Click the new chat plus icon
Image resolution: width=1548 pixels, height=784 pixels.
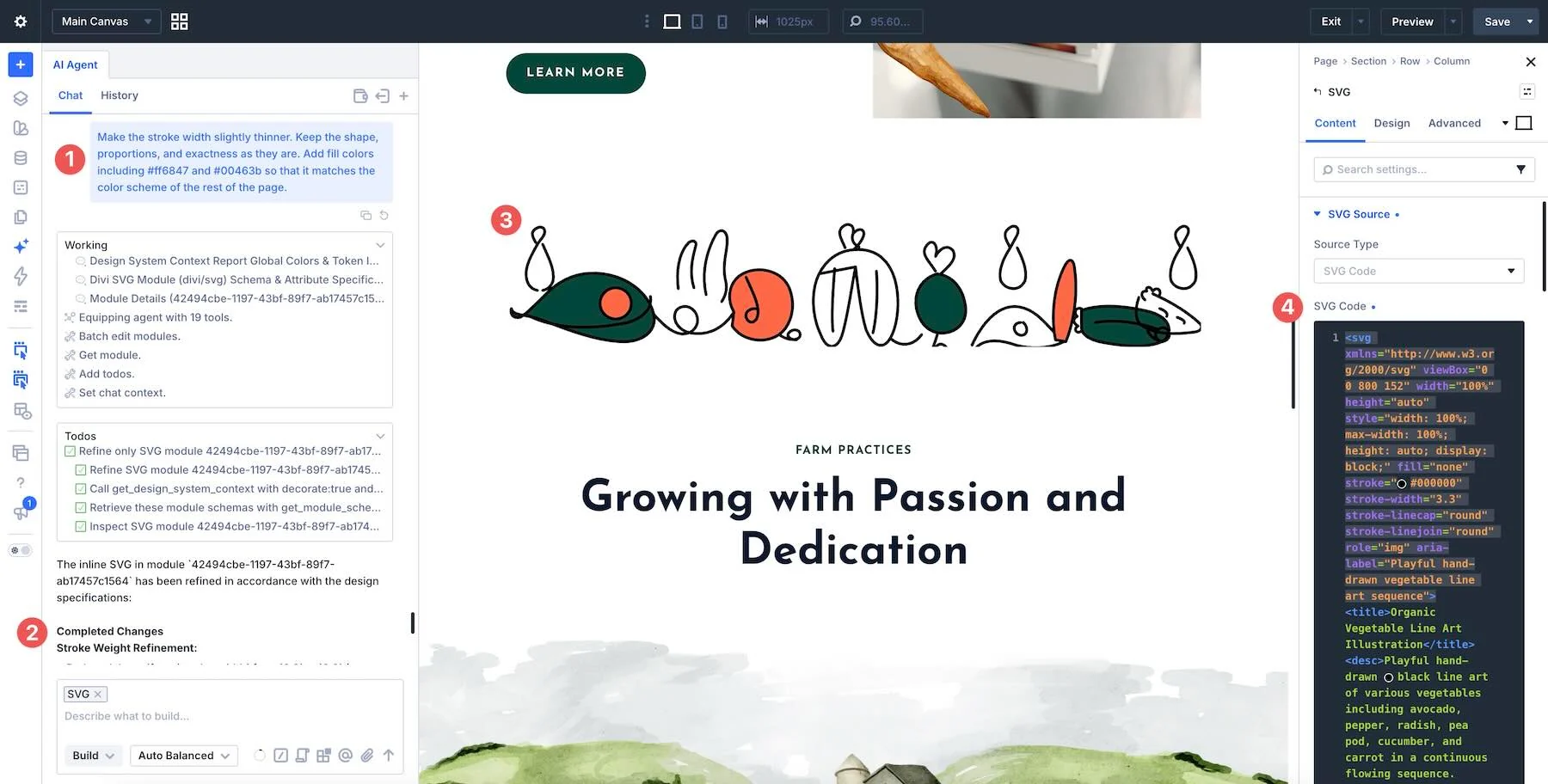click(x=403, y=96)
